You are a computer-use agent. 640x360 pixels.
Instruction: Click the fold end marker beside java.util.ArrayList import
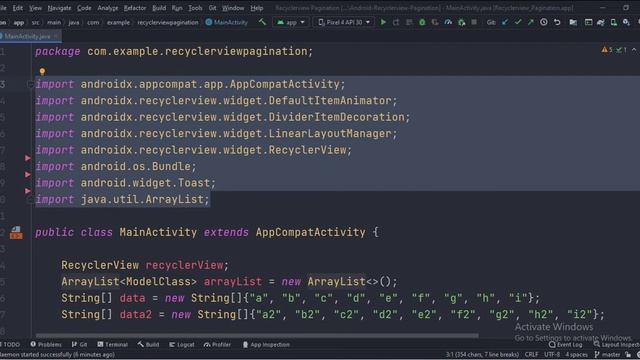coord(30,200)
